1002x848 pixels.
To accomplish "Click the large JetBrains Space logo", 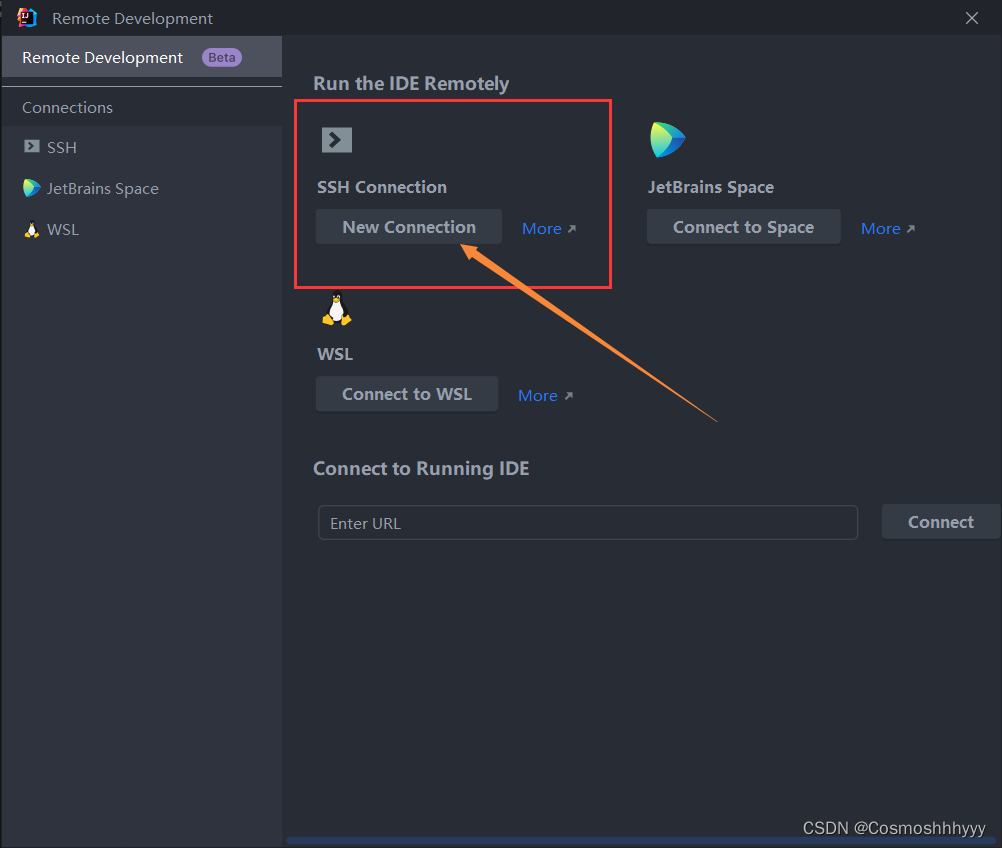I will pyautogui.click(x=667, y=139).
